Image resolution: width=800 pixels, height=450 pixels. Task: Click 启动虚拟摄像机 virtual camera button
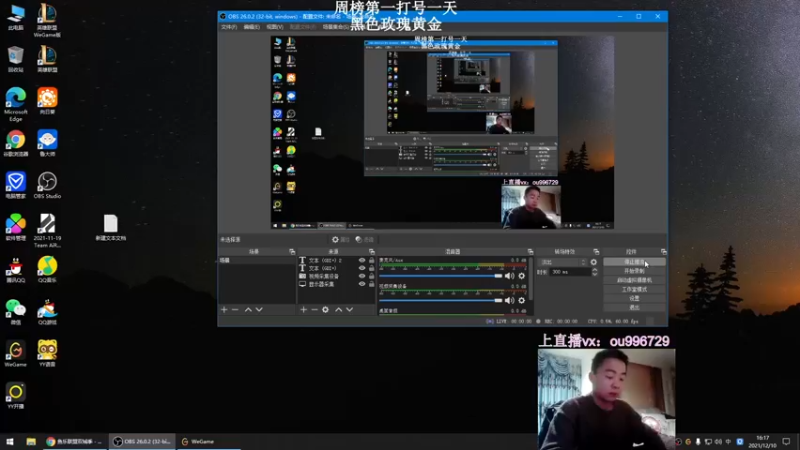click(634, 280)
